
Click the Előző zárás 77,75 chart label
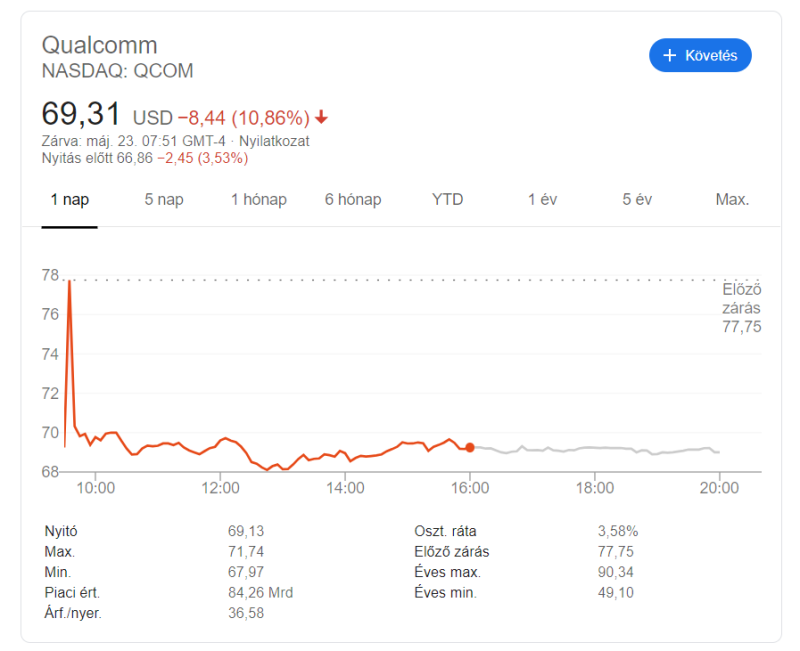coord(741,307)
